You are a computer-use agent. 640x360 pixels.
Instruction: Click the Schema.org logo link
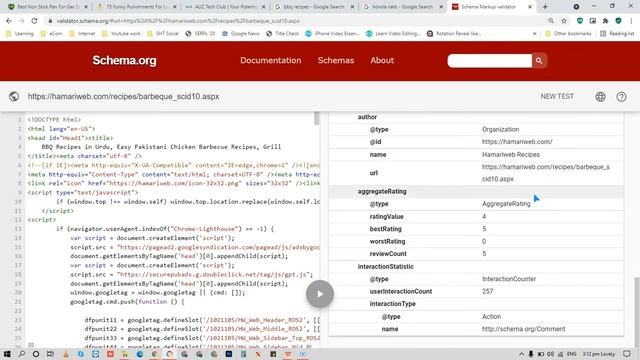click(124, 60)
